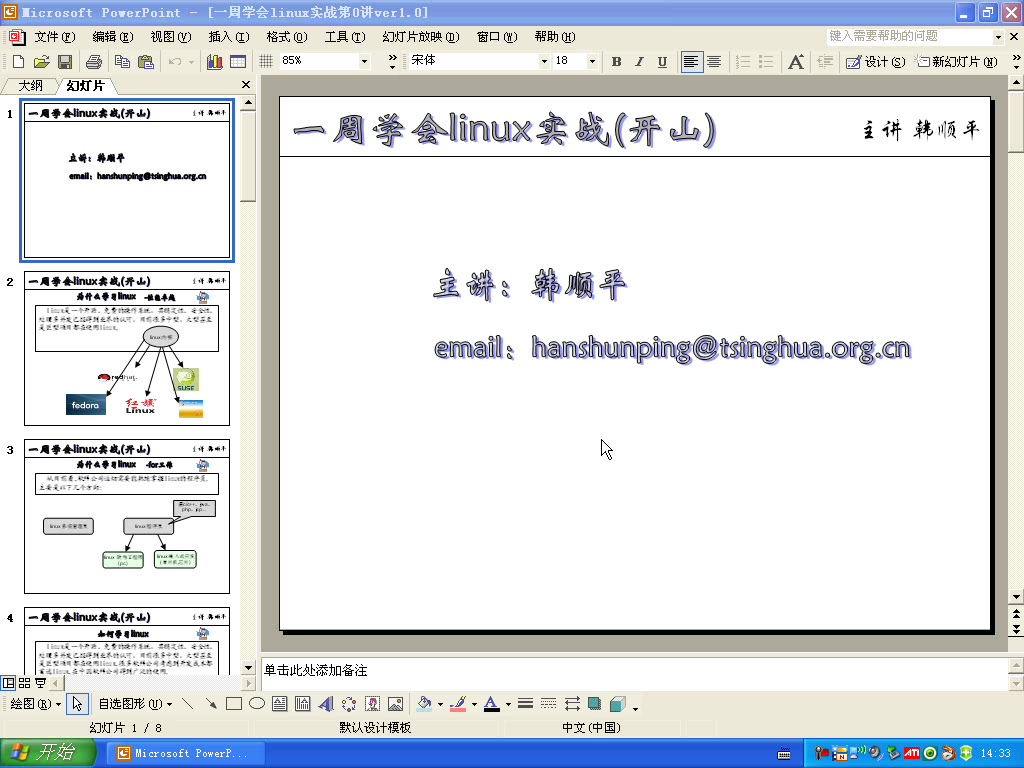Apply line color brush swatch
Screen dimensions: 1024x768
click(x=458, y=703)
